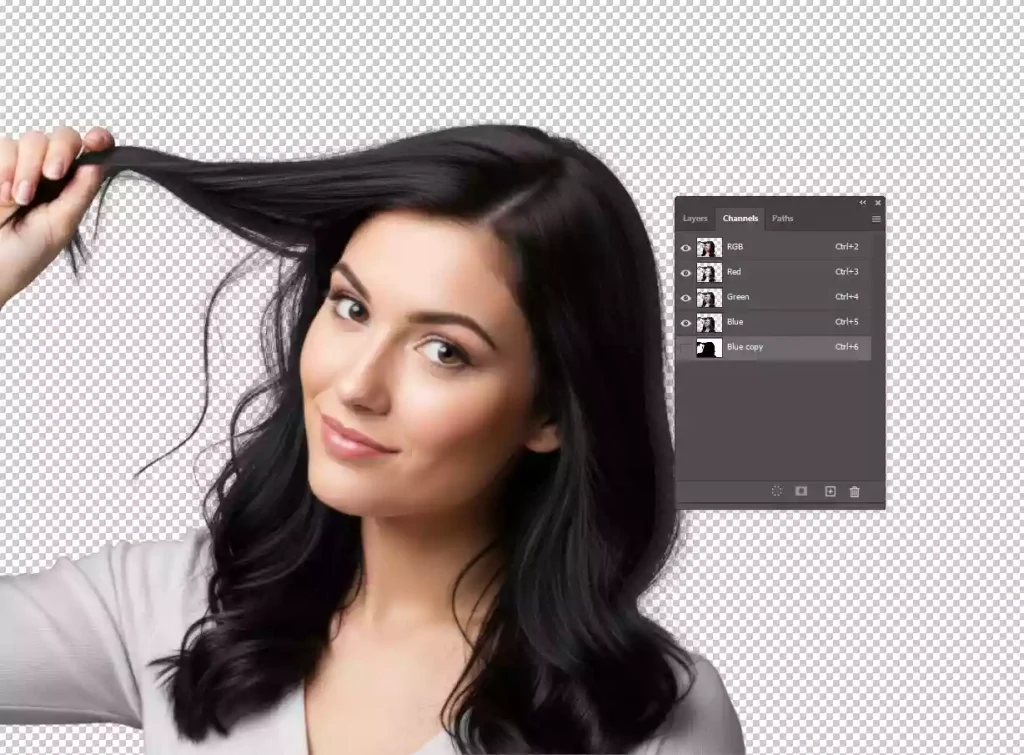Load channel as selection

click(776, 490)
